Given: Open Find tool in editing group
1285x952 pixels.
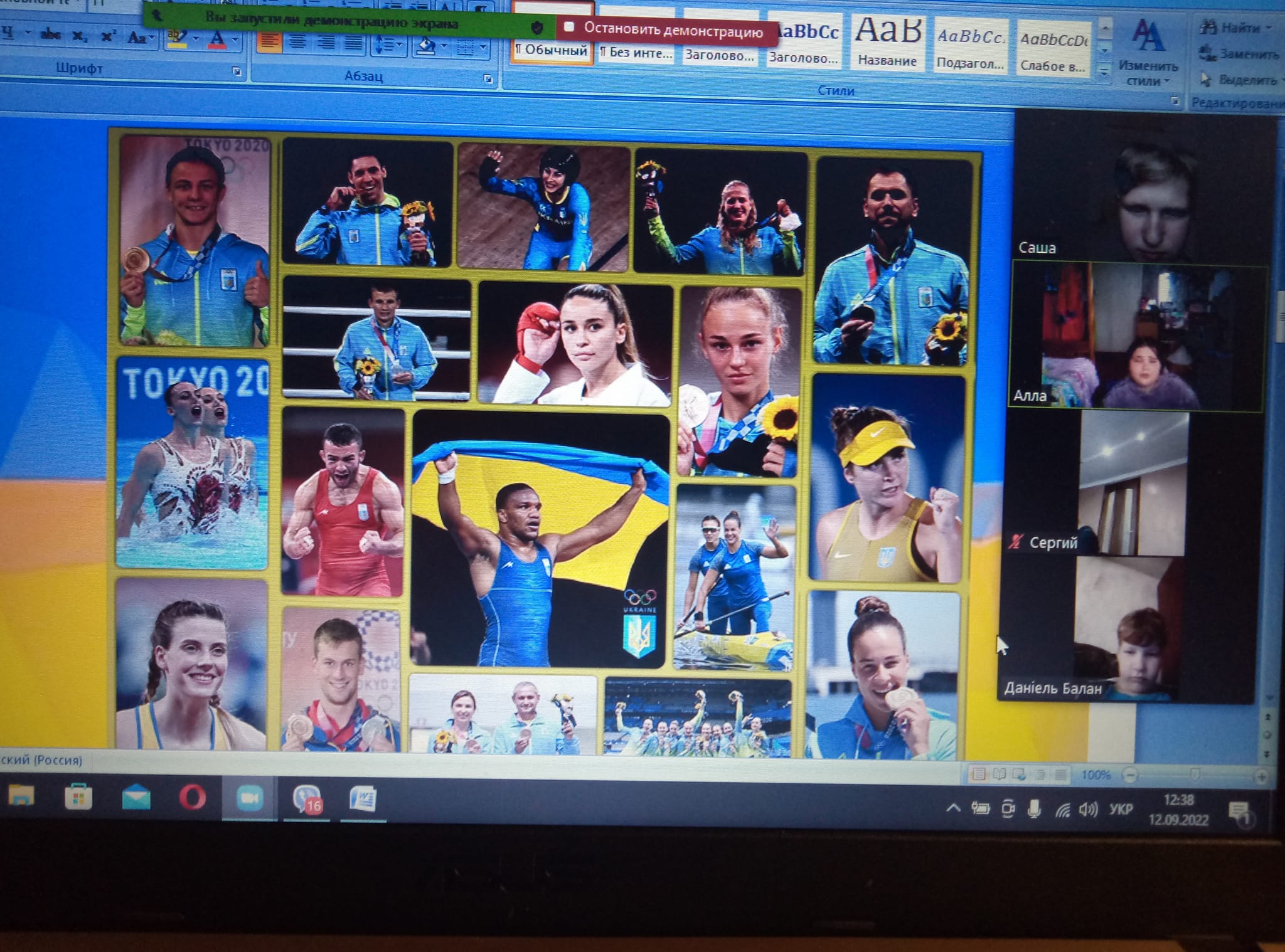Looking at the screenshot, I should tap(1234, 28).
